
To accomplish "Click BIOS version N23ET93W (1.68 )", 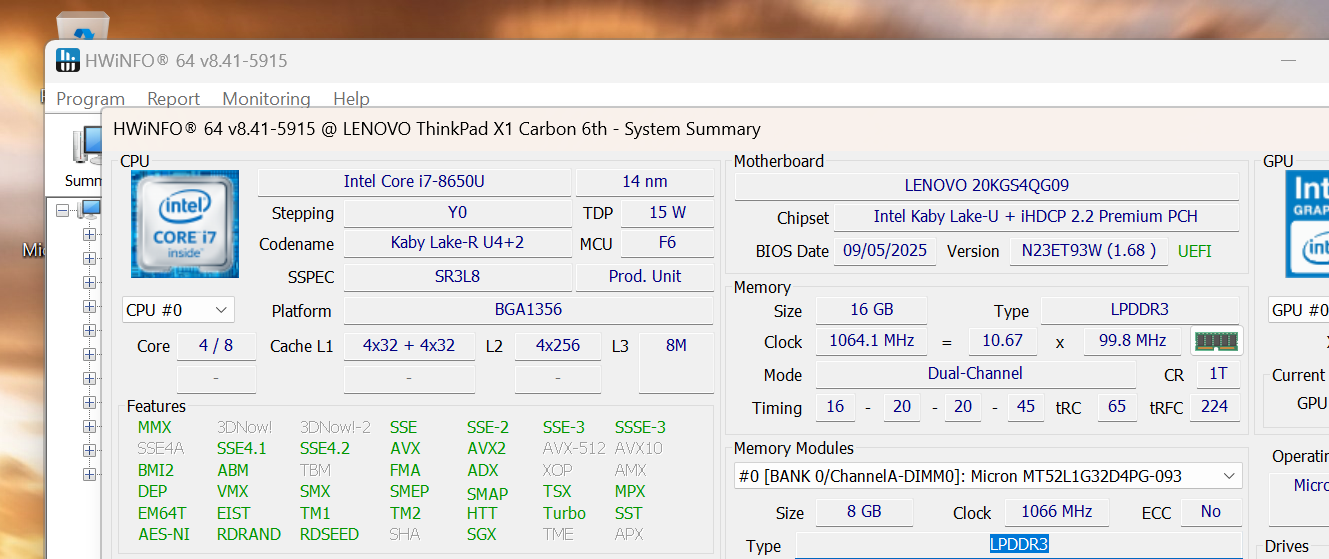I will pos(1088,251).
